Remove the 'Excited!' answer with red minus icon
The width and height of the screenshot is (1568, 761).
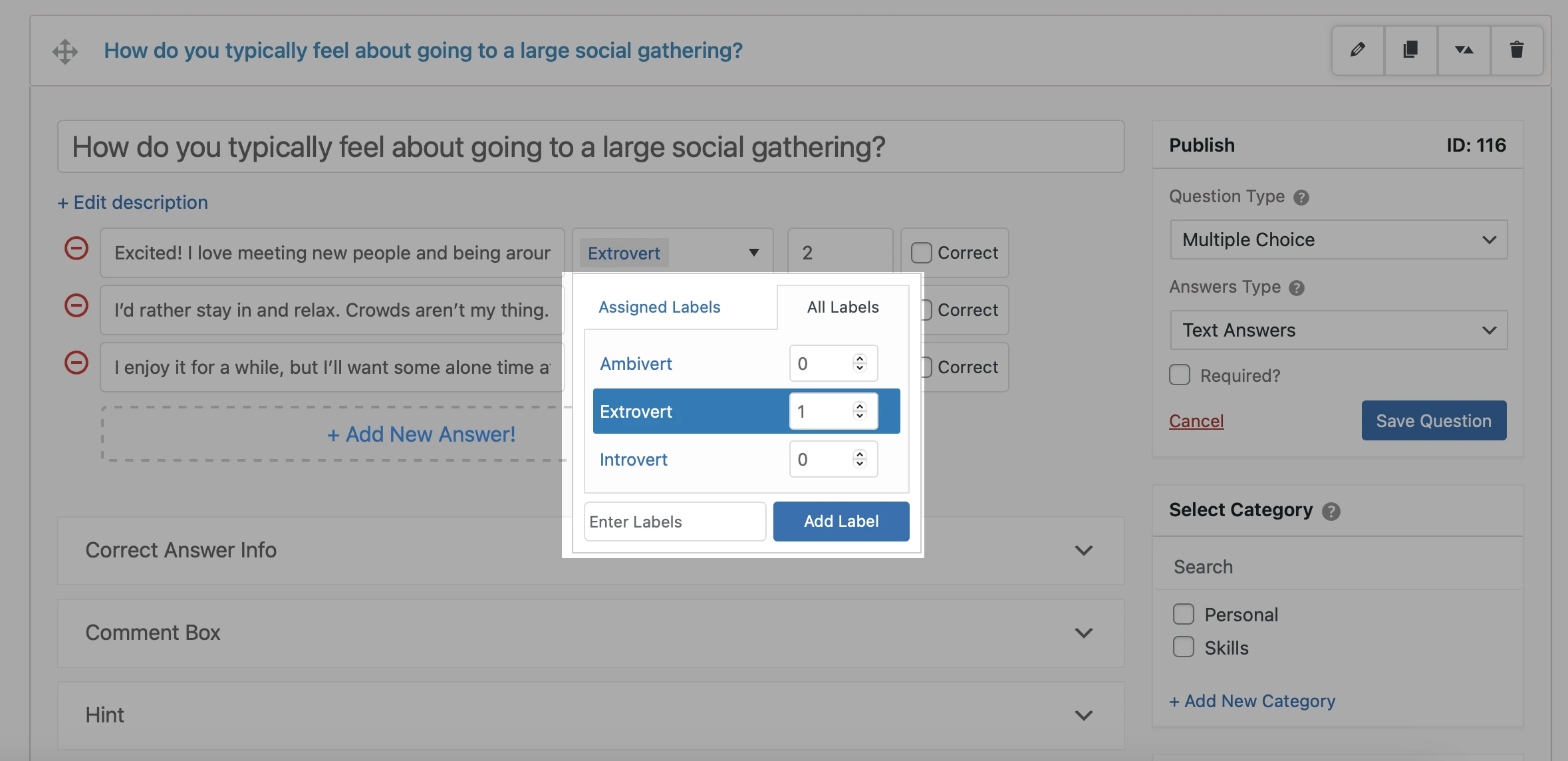pyautogui.click(x=76, y=248)
